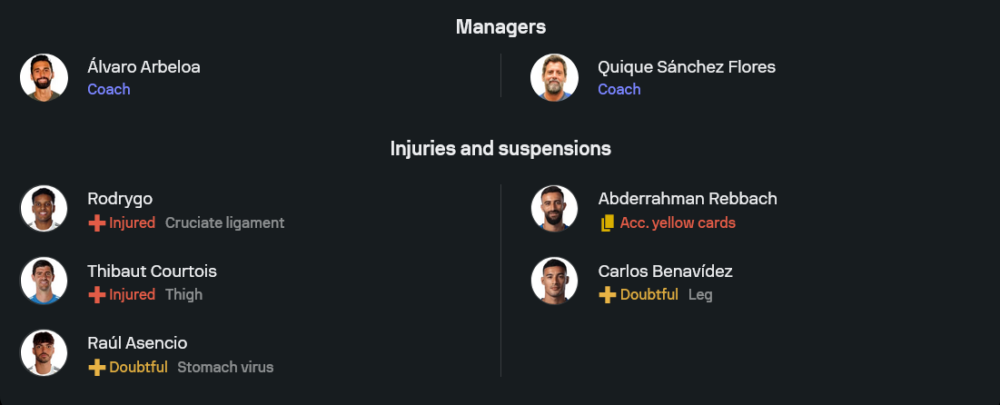Click red injured cross icon beside Rodrygo

[97, 223]
